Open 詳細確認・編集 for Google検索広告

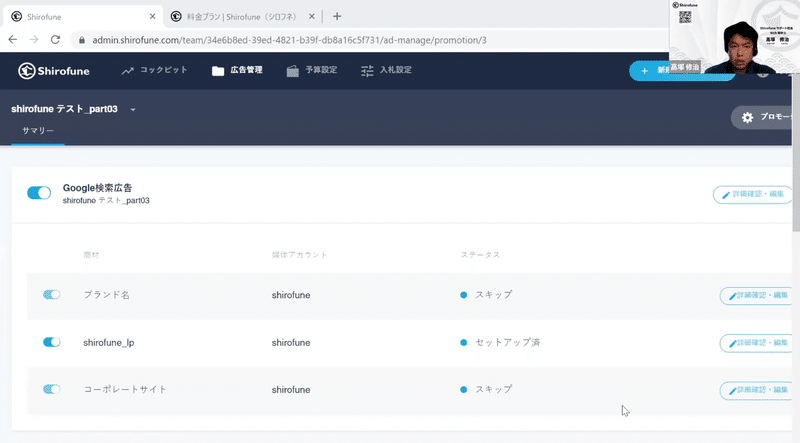pos(752,194)
